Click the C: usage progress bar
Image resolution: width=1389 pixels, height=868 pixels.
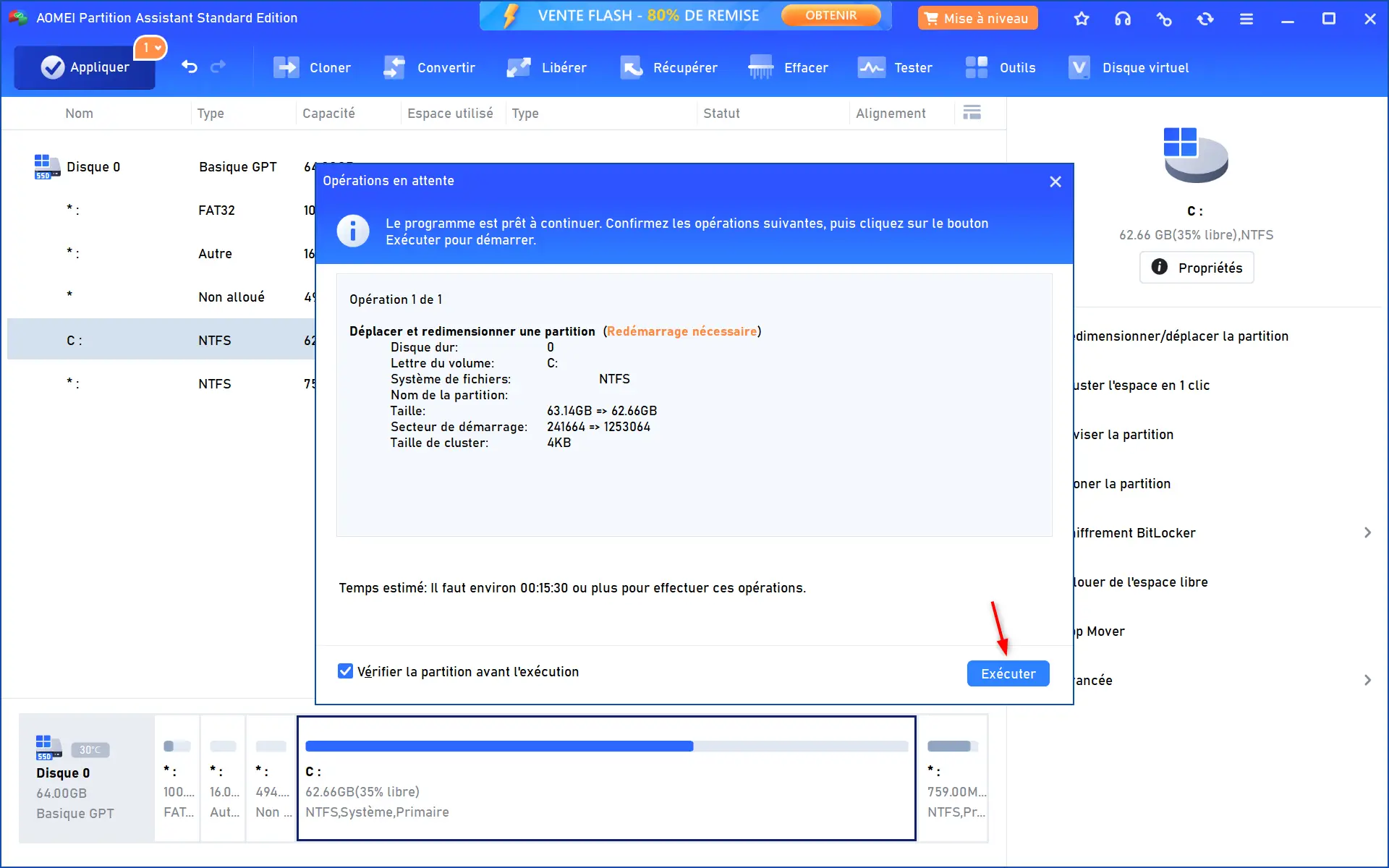pyautogui.click(x=606, y=746)
